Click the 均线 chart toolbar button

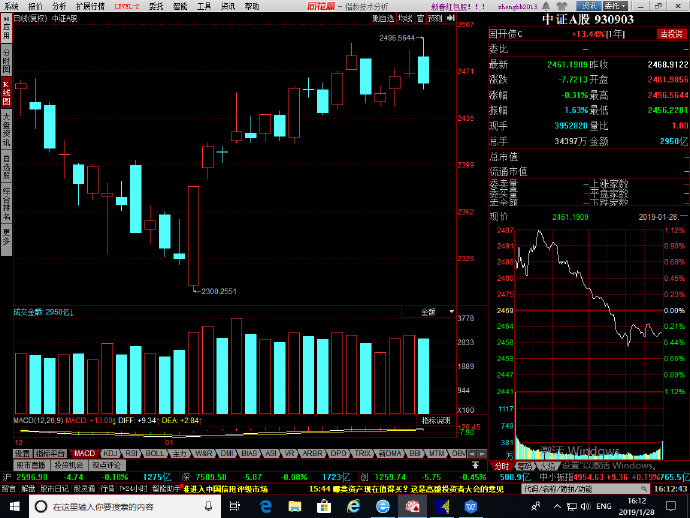pyautogui.click(x=405, y=18)
